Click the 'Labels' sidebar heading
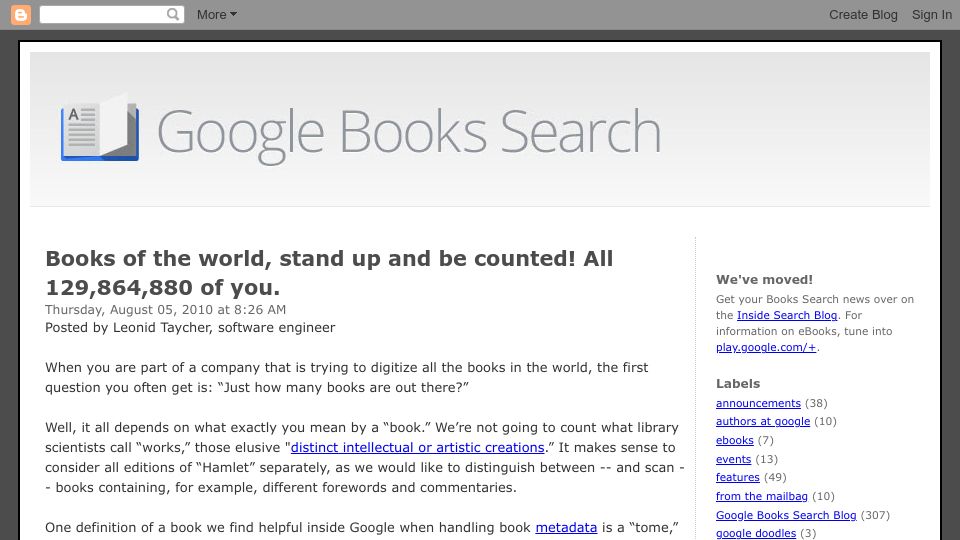 [738, 384]
